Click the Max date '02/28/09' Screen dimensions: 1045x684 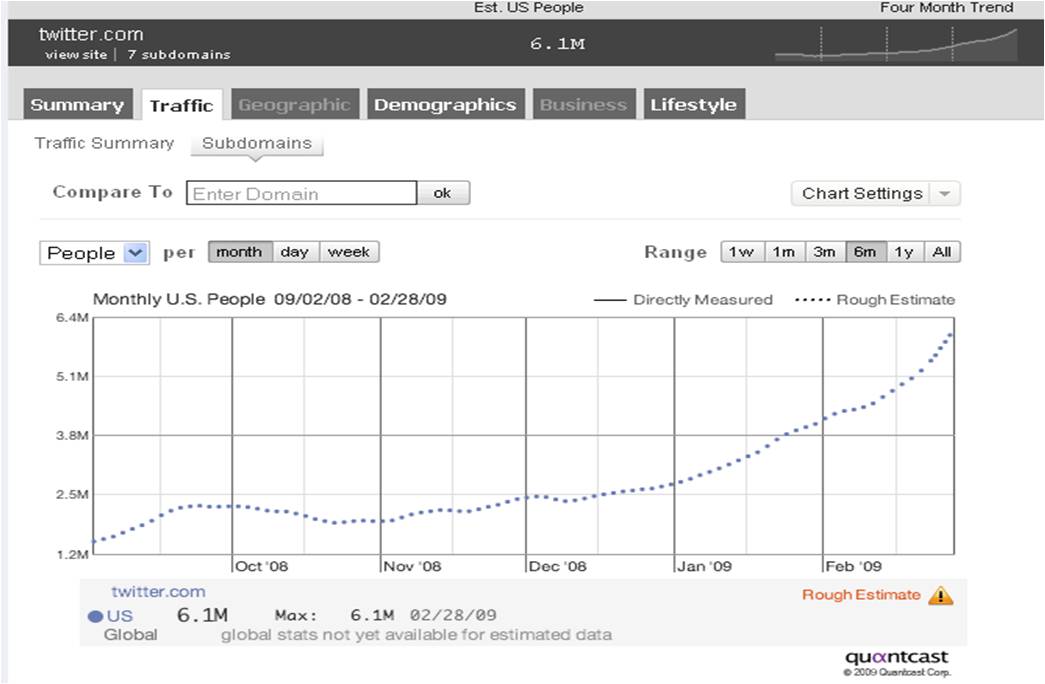click(453, 615)
